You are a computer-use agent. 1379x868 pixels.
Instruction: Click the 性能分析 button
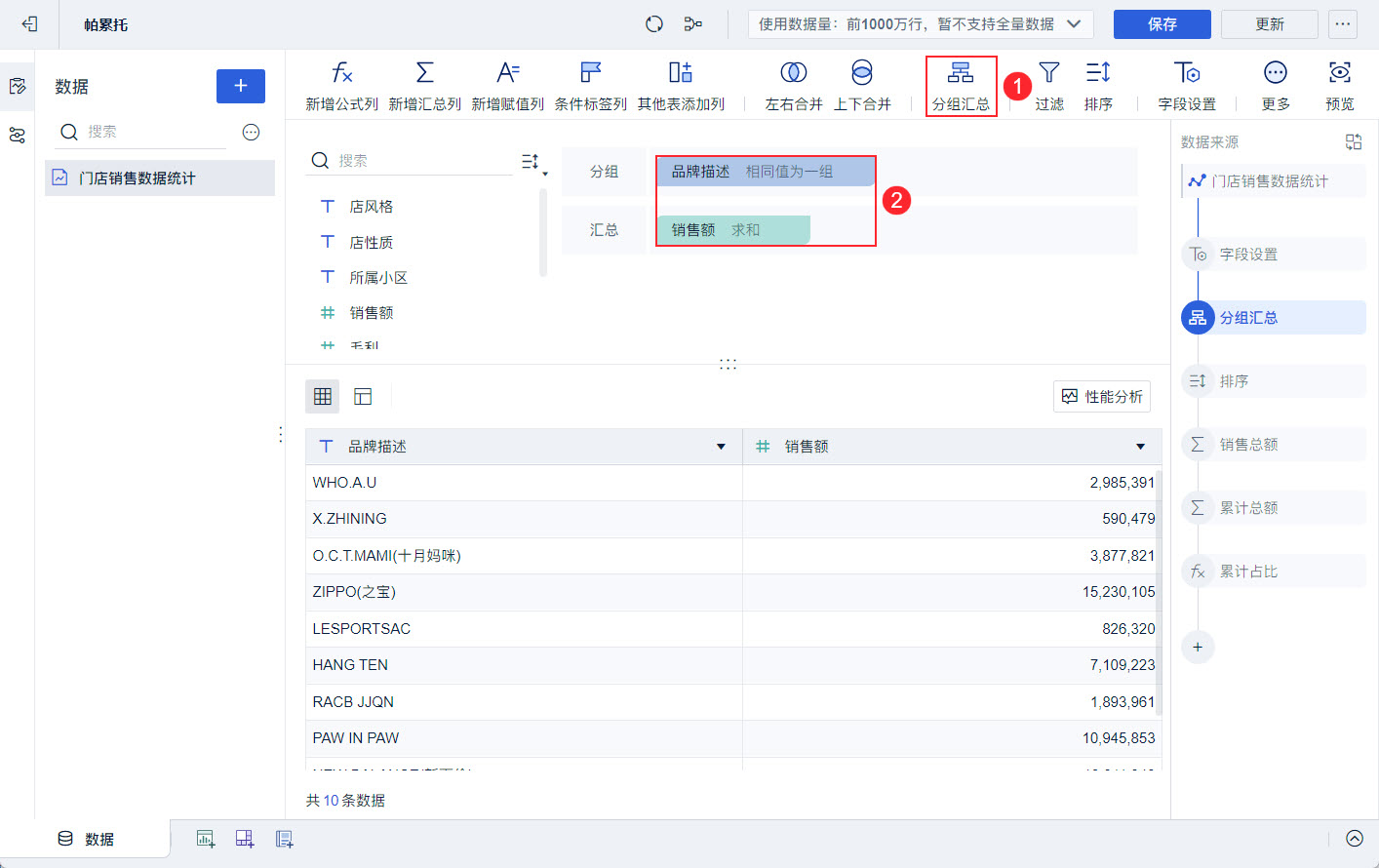1102,396
